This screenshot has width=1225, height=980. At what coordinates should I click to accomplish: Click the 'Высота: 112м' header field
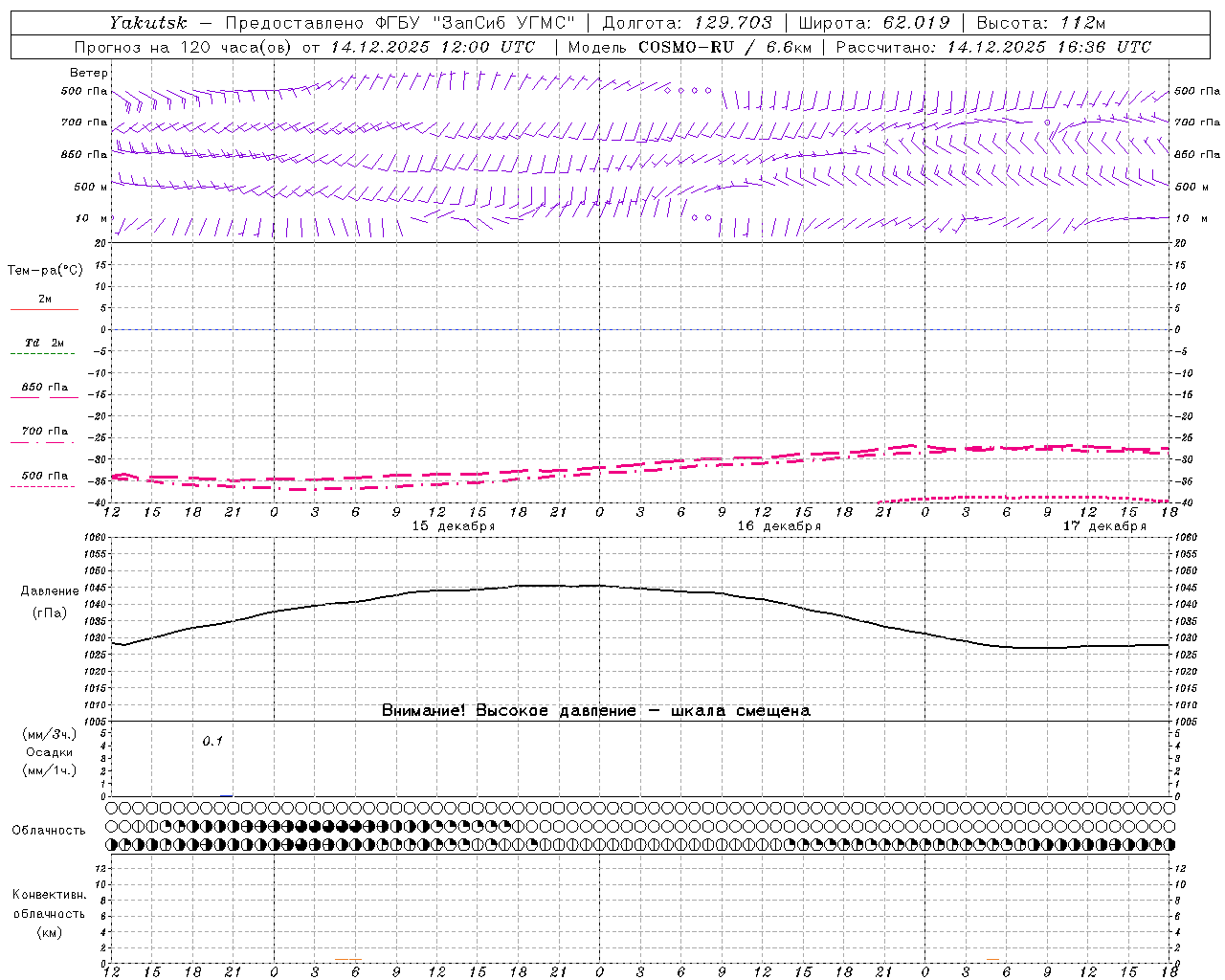point(1043,23)
